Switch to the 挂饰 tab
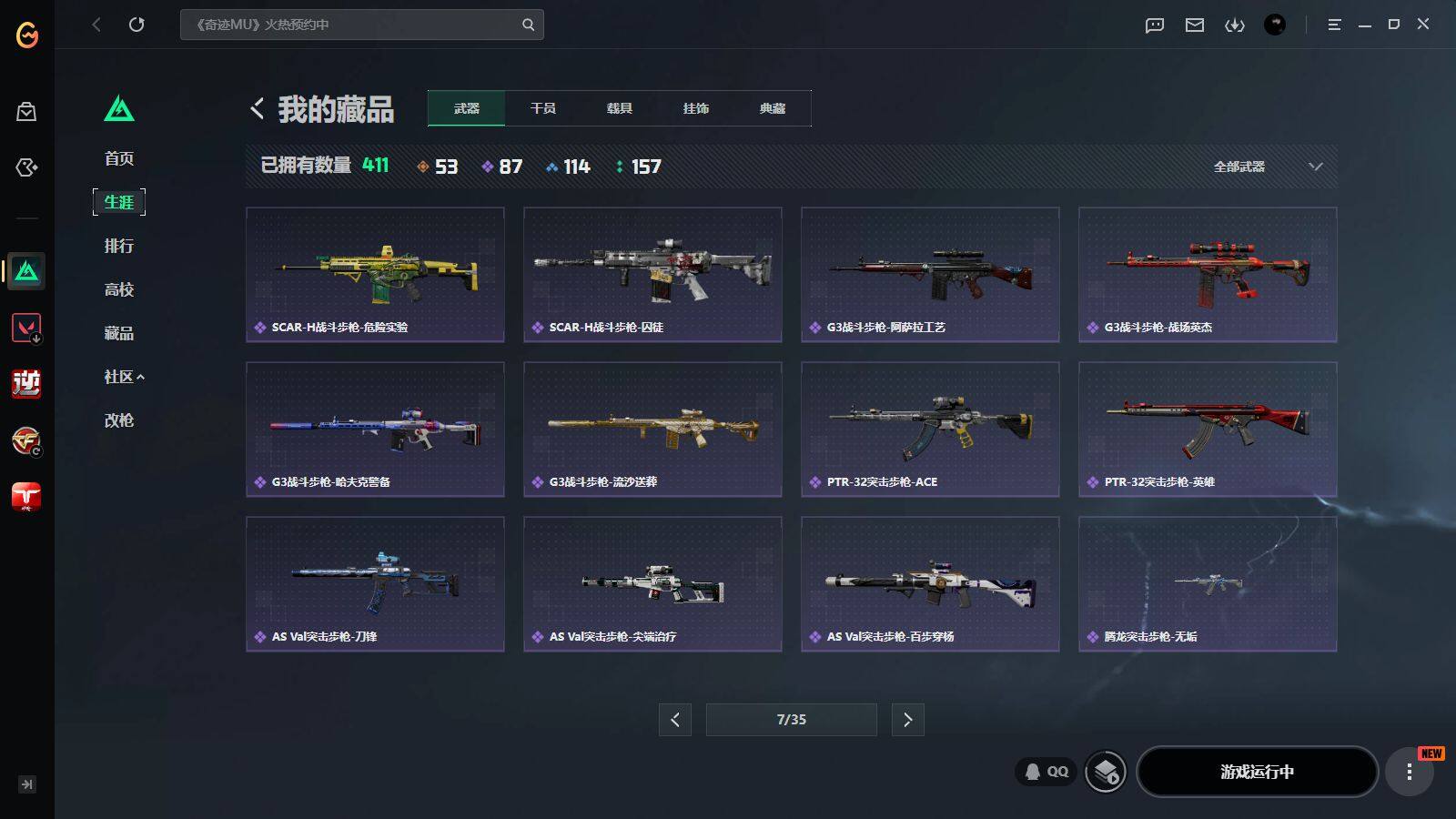The height and width of the screenshot is (819, 1456). click(696, 108)
